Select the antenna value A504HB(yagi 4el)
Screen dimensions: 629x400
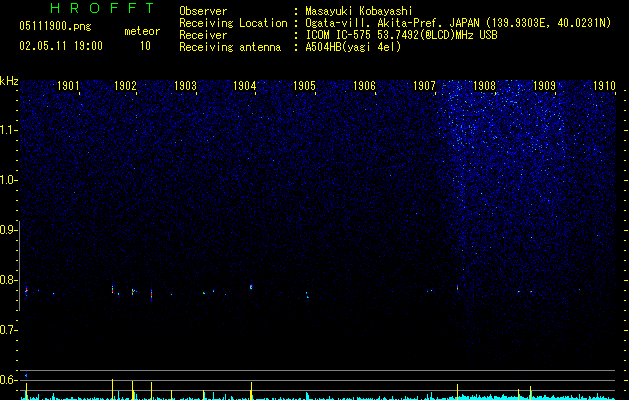[353, 47]
